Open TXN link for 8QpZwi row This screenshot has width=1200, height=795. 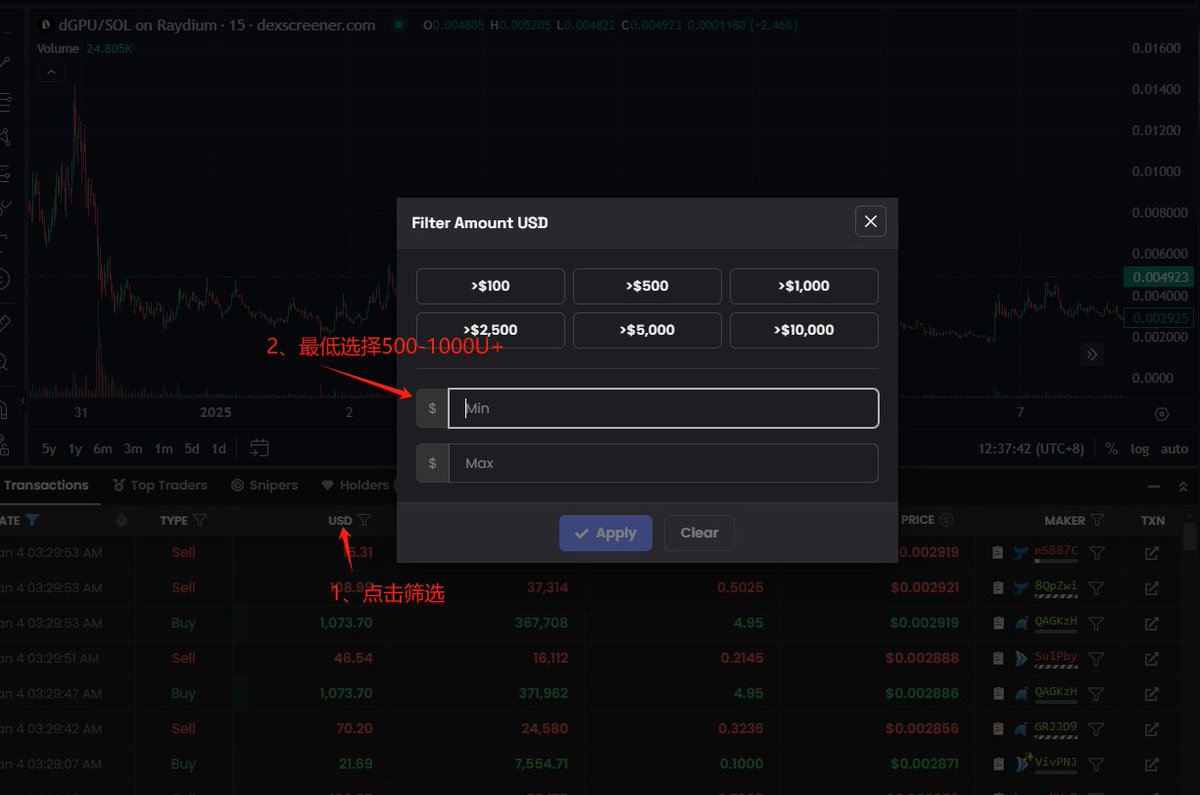pyautogui.click(x=1152, y=588)
